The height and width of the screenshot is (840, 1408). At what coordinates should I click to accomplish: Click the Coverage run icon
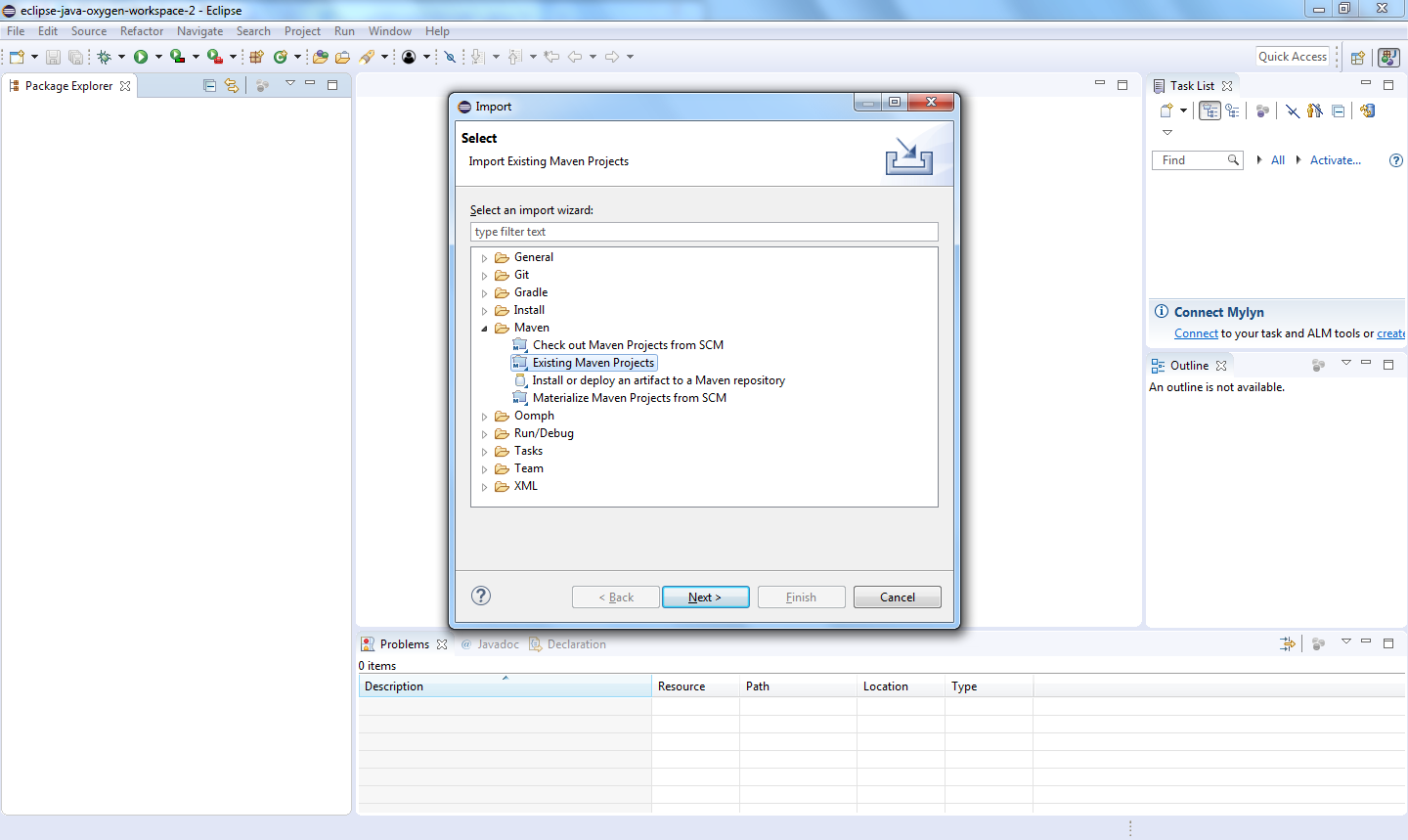coord(177,57)
